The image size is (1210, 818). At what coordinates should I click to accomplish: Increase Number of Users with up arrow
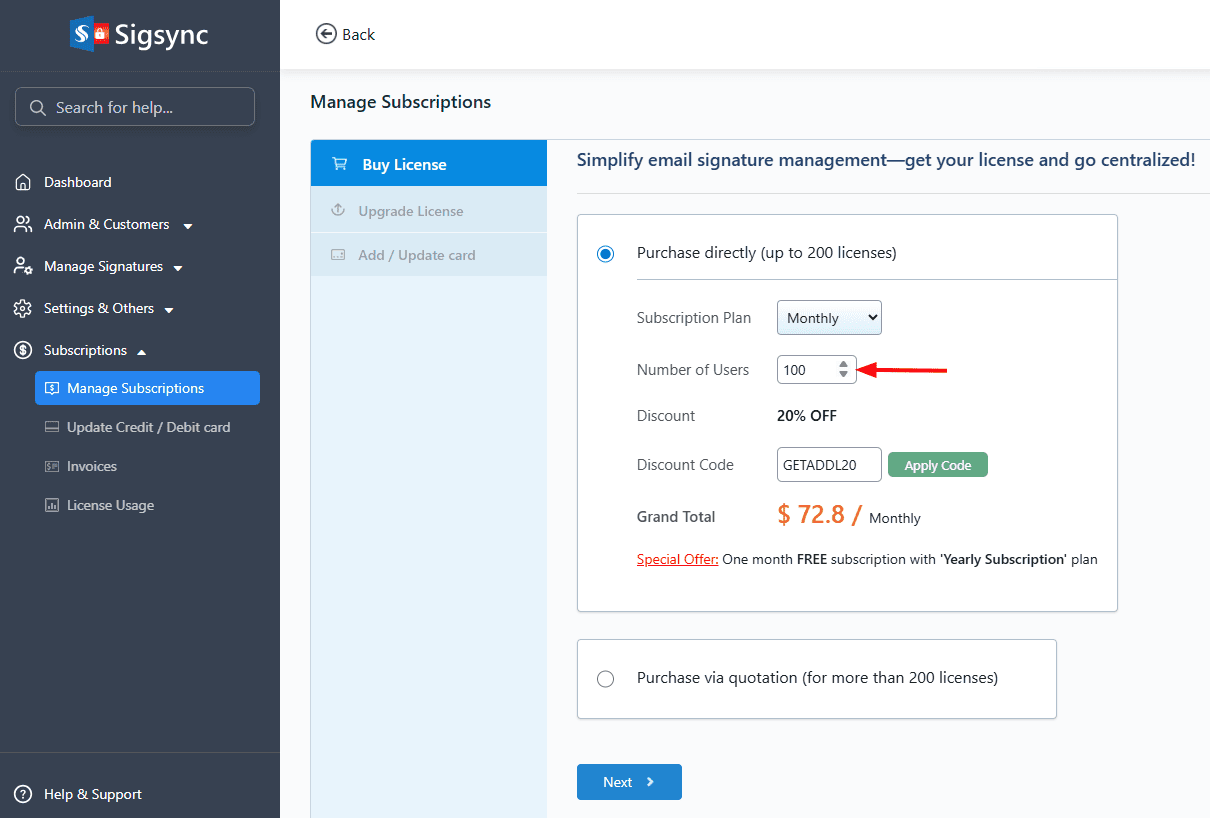[x=843, y=364]
